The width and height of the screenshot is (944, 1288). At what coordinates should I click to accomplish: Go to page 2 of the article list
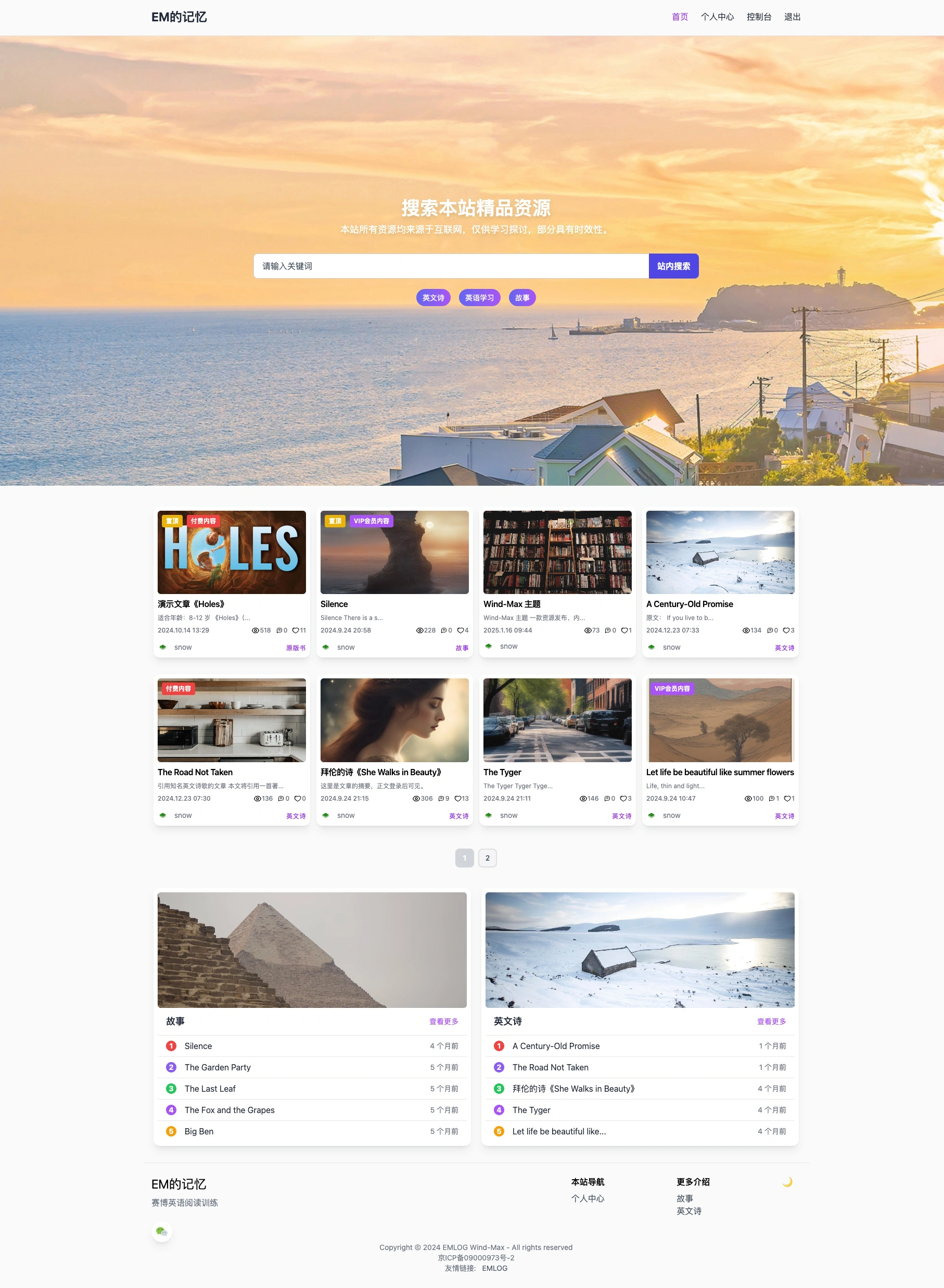[x=488, y=857]
